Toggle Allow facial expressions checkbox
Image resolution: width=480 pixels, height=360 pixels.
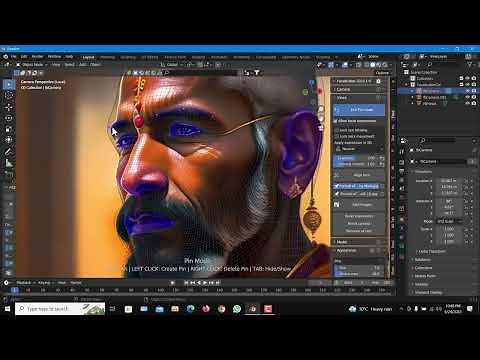[336, 121]
